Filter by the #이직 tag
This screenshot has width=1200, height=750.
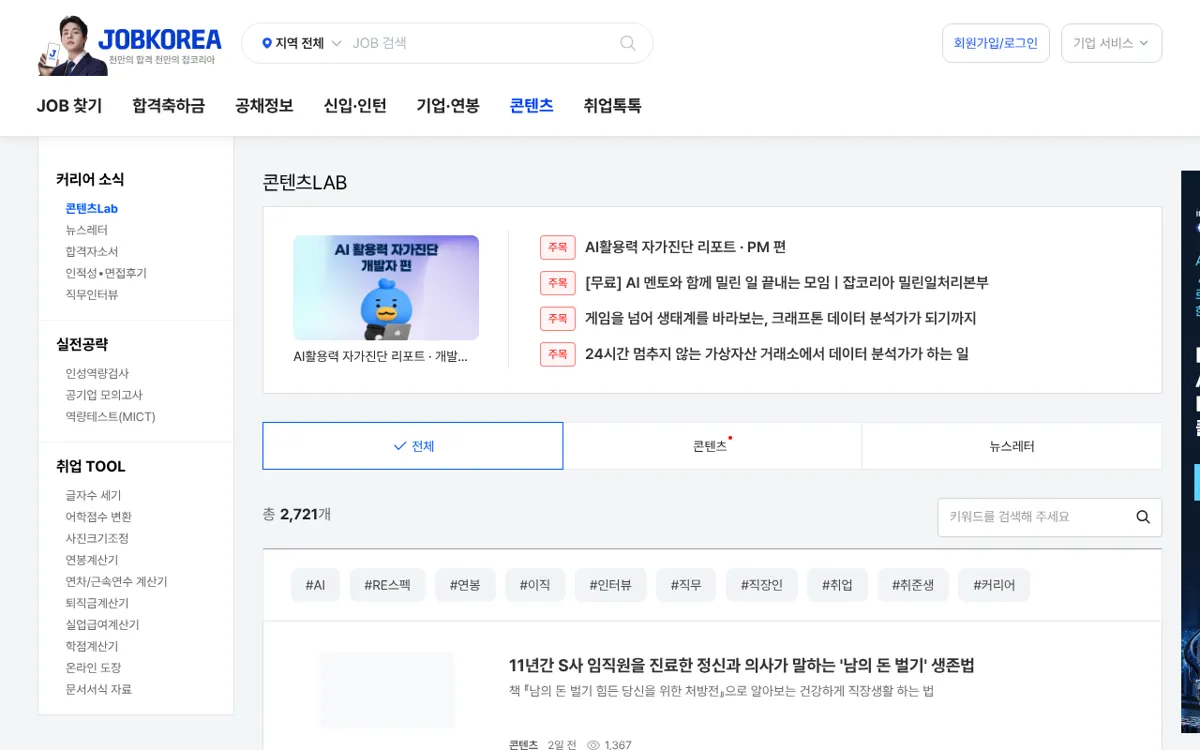(x=535, y=585)
